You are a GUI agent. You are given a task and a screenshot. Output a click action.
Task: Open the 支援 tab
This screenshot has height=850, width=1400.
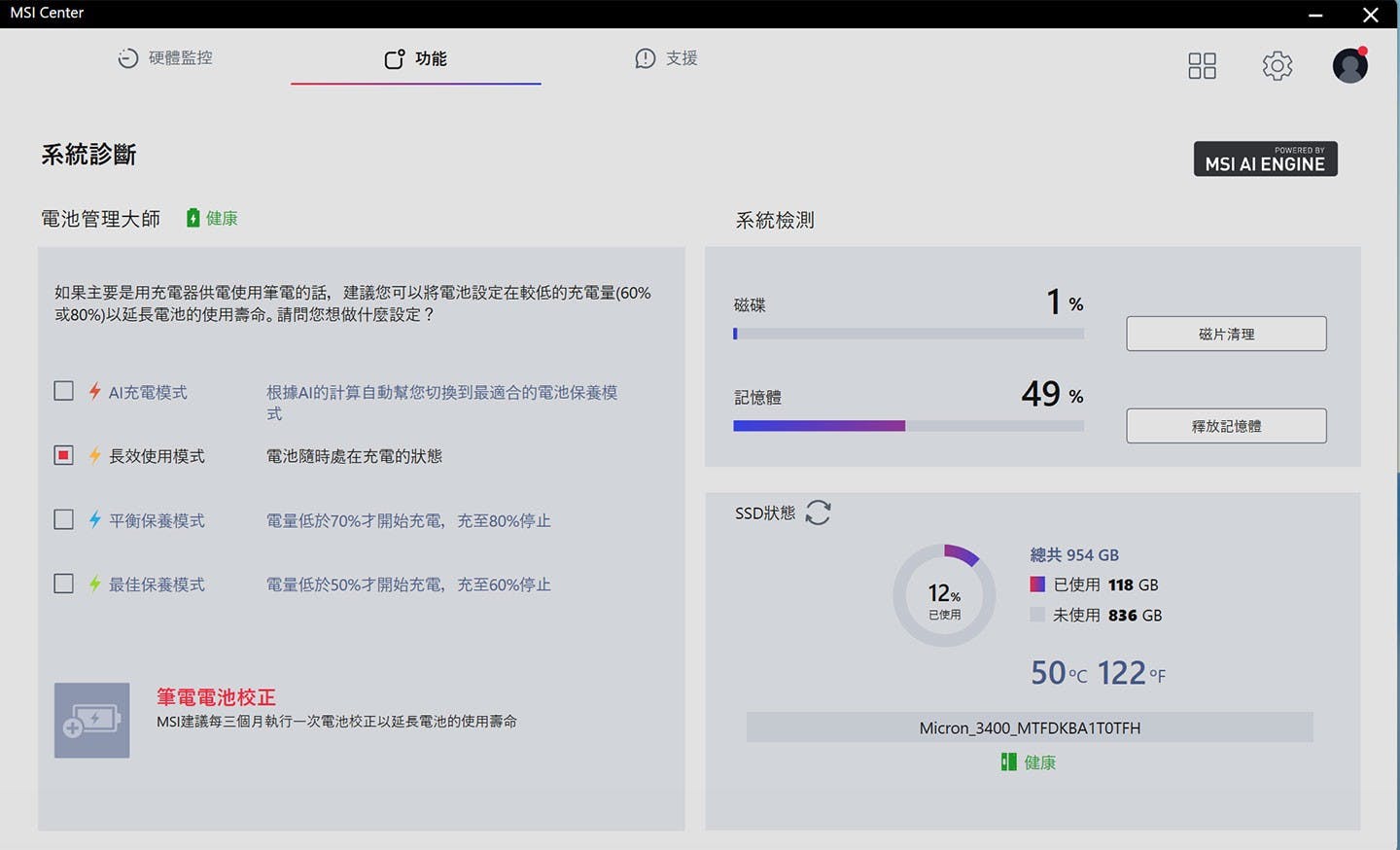(666, 58)
